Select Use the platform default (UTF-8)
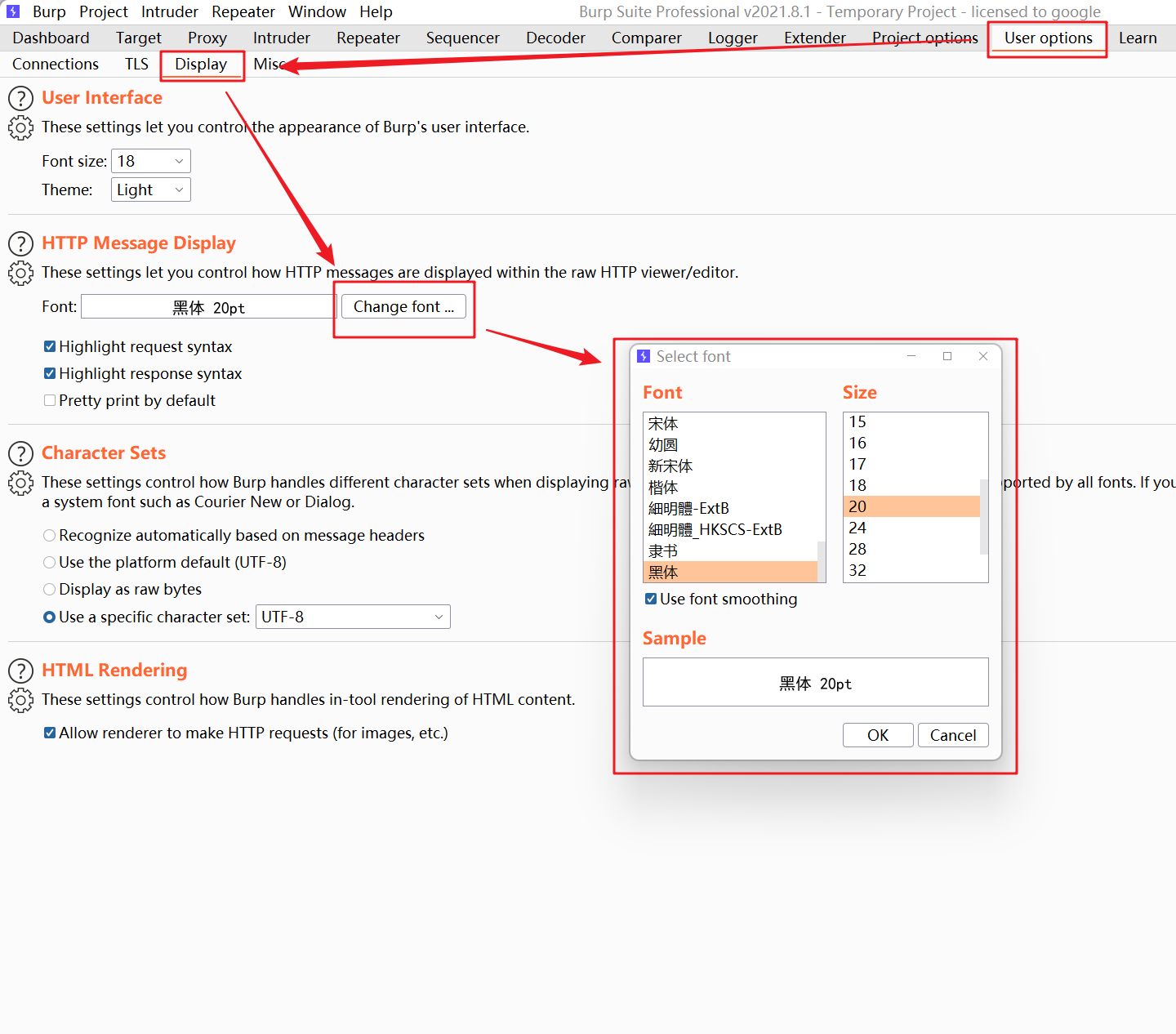 pos(49,562)
